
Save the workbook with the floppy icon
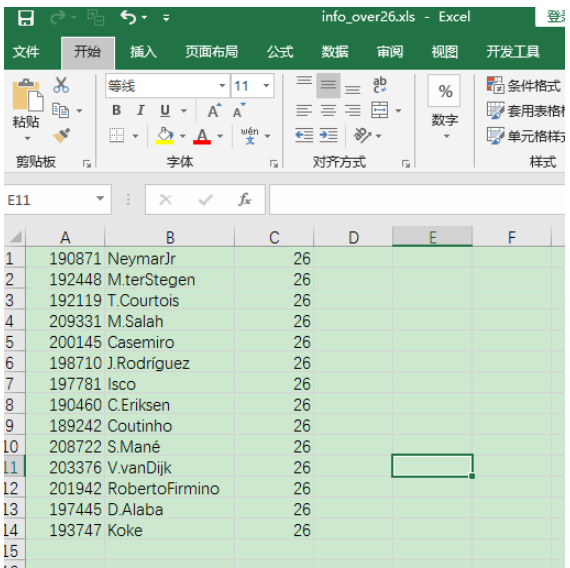pyautogui.click(x=26, y=18)
